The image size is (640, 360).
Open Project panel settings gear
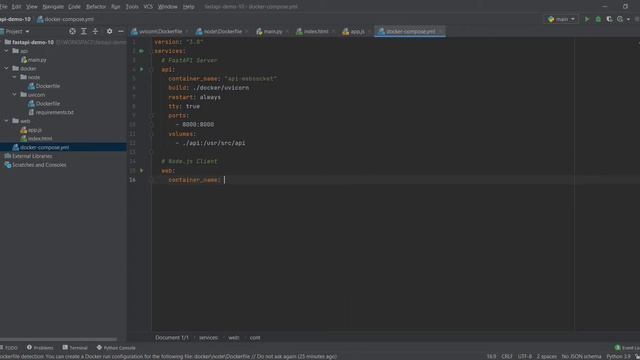coord(109,31)
